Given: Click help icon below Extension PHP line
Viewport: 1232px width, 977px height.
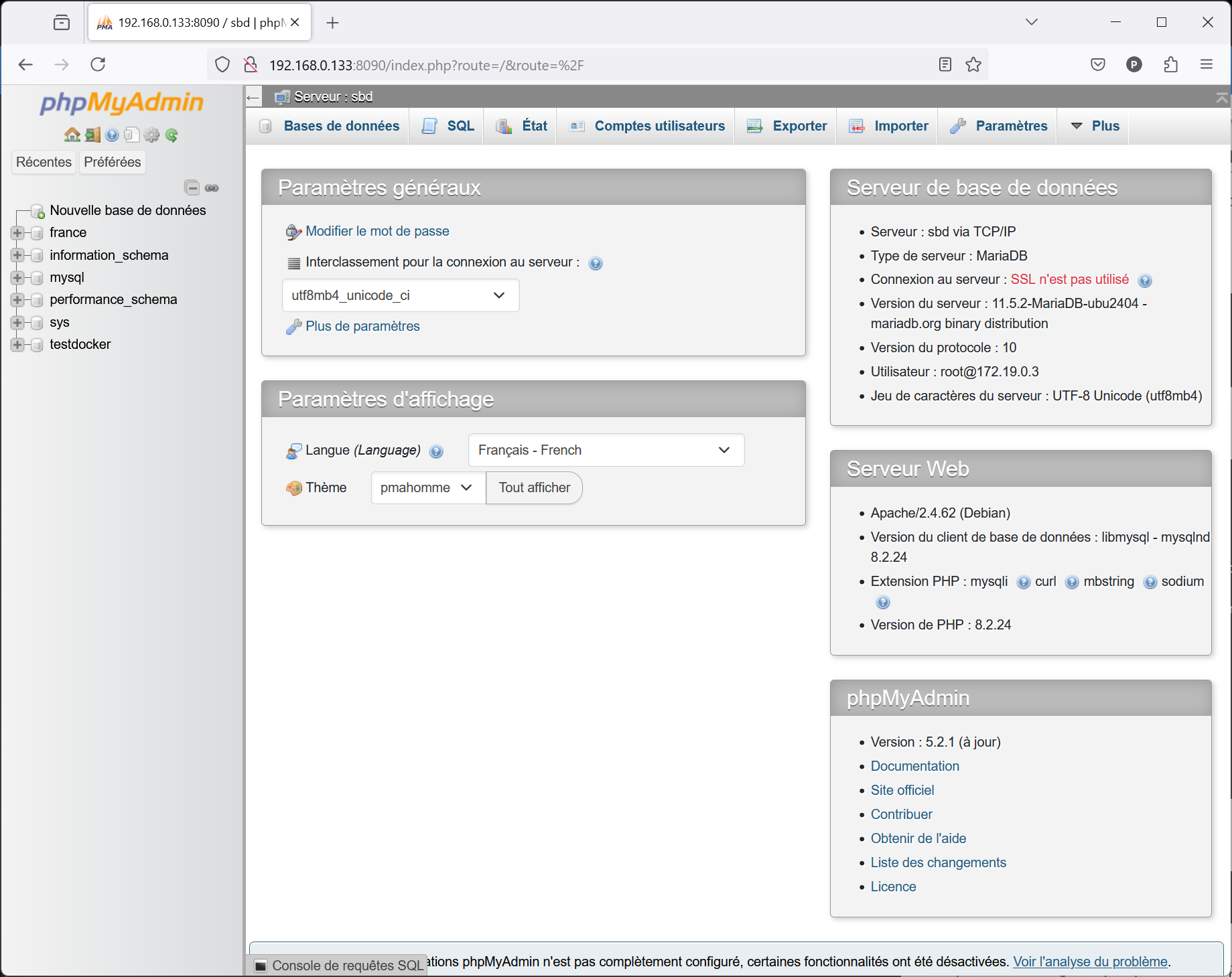Looking at the screenshot, I should [x=883, y=603].
